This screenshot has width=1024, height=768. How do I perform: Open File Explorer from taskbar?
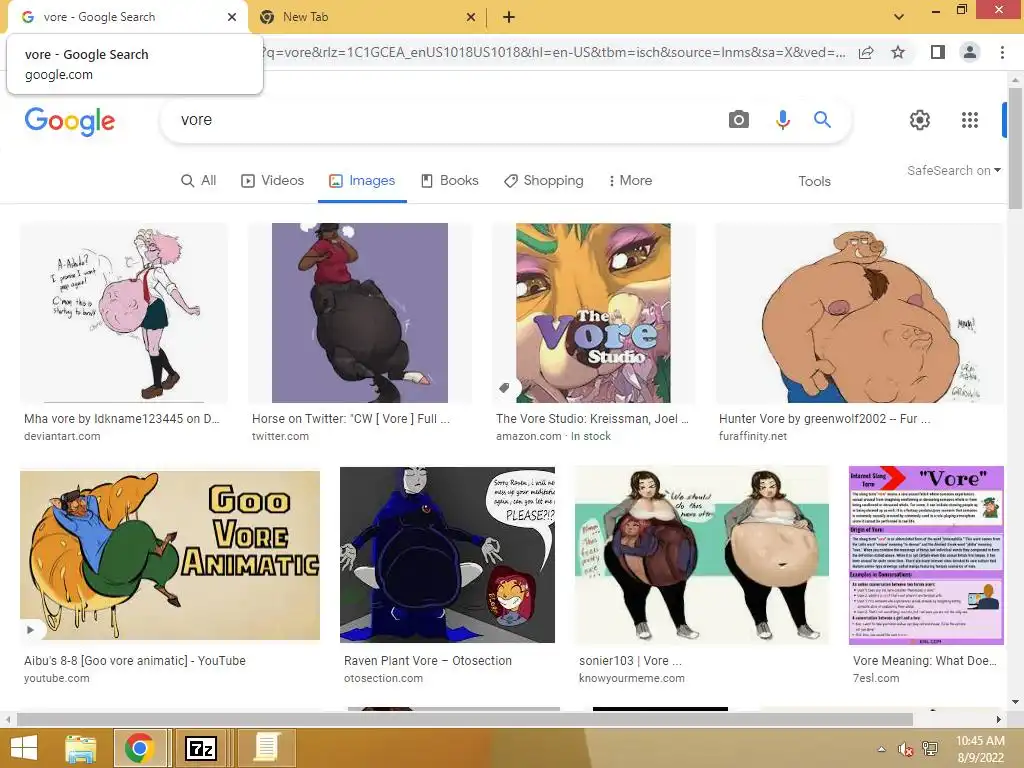click(x=80, y=748)
